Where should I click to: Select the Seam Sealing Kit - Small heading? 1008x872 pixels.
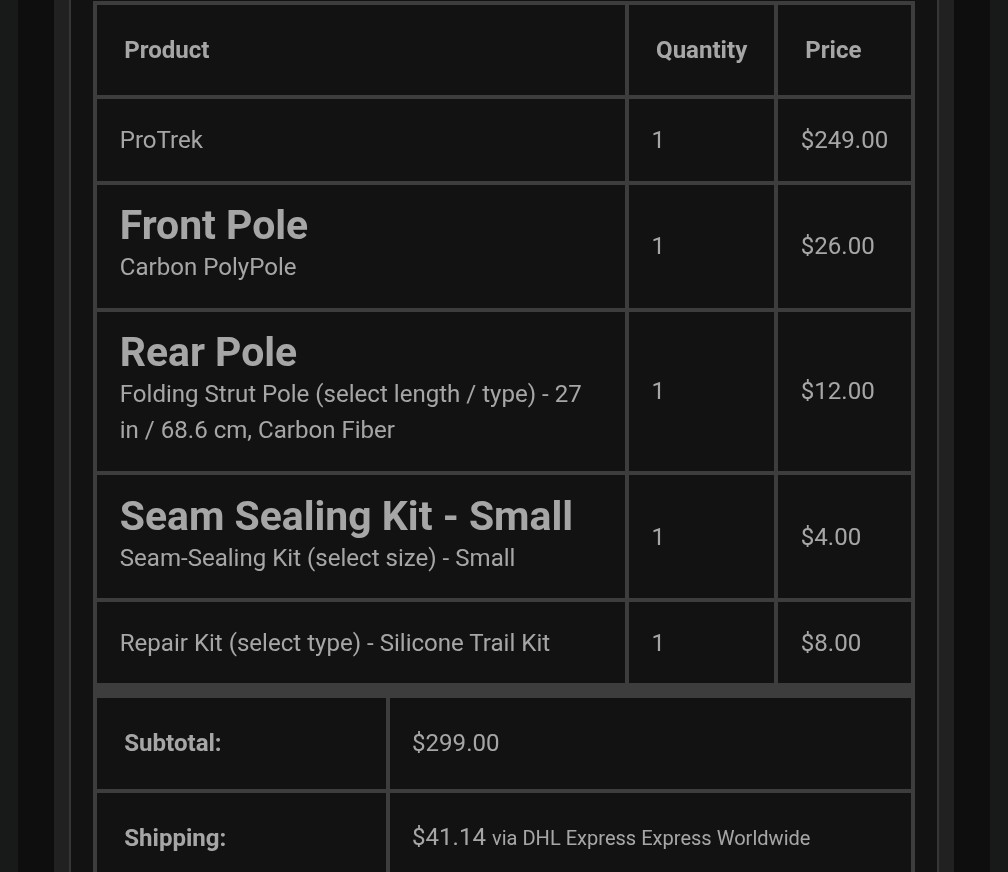coord(346,516)
